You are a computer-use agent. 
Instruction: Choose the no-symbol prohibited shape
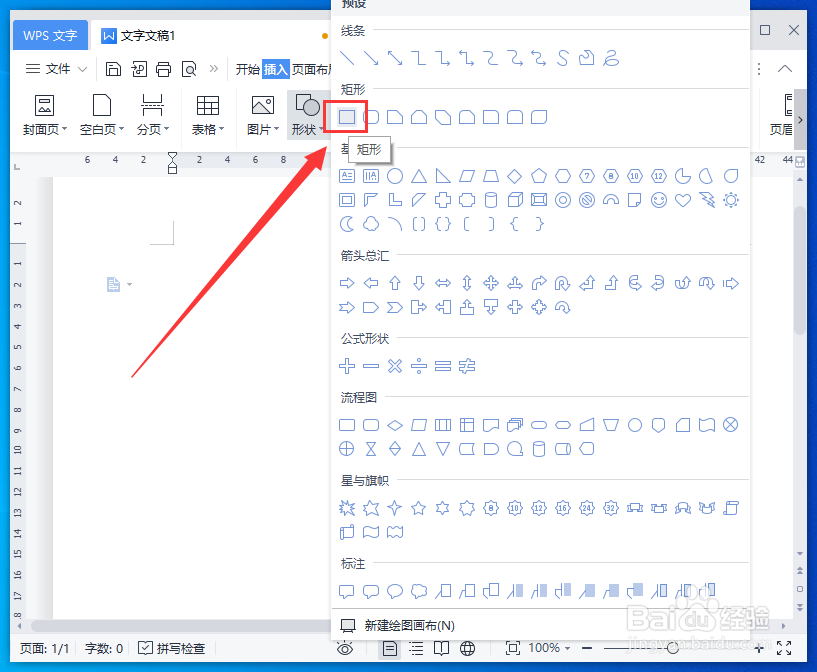[x=587, y=200]
